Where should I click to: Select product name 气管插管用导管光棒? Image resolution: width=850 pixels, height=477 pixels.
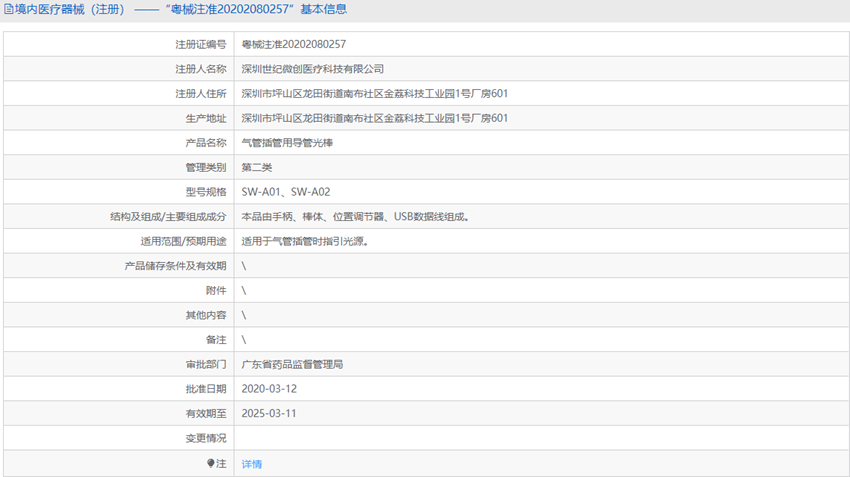287,143
